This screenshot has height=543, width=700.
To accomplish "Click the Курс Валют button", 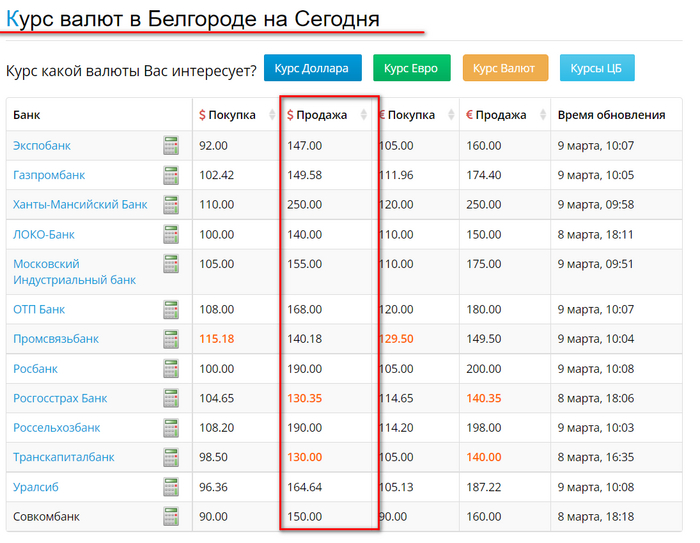I will [x=505, y=68].
